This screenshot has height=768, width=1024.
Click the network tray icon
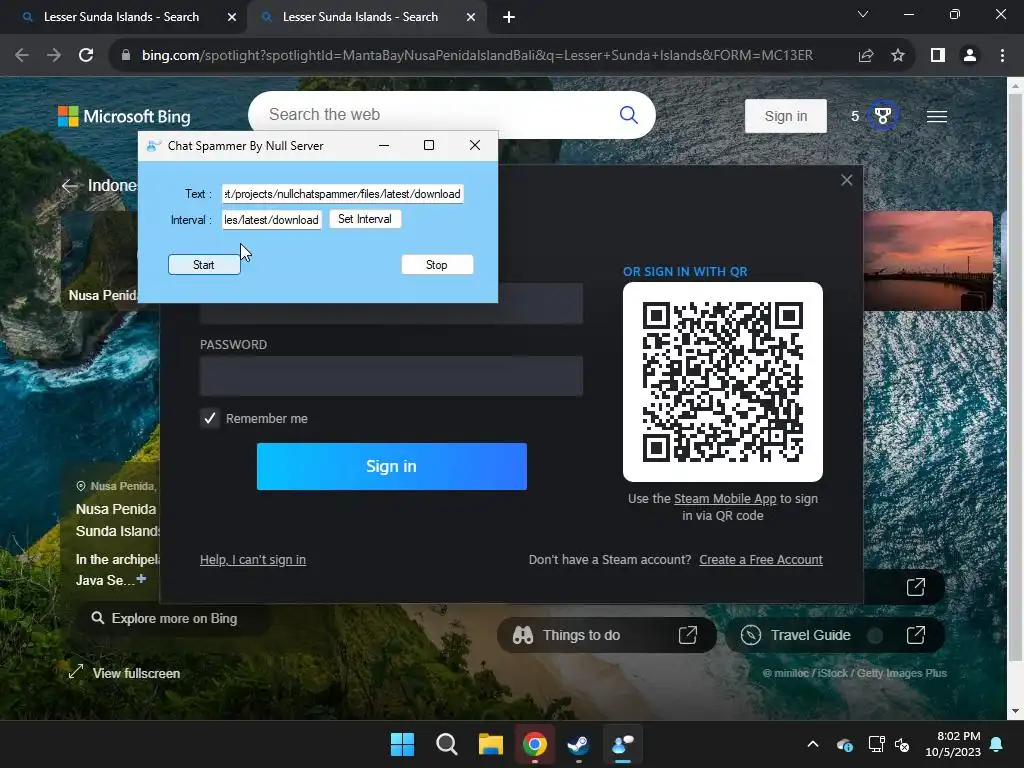click(876, 744)
